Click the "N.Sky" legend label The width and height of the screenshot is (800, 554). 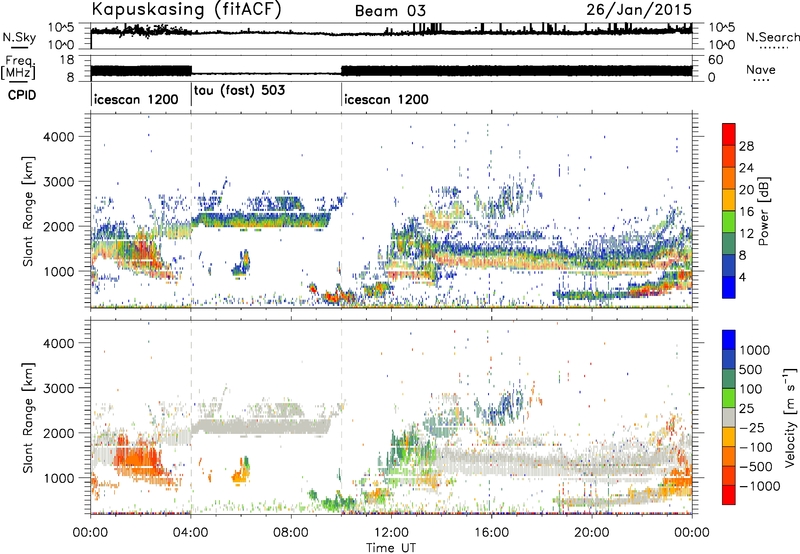click(19, 37)
